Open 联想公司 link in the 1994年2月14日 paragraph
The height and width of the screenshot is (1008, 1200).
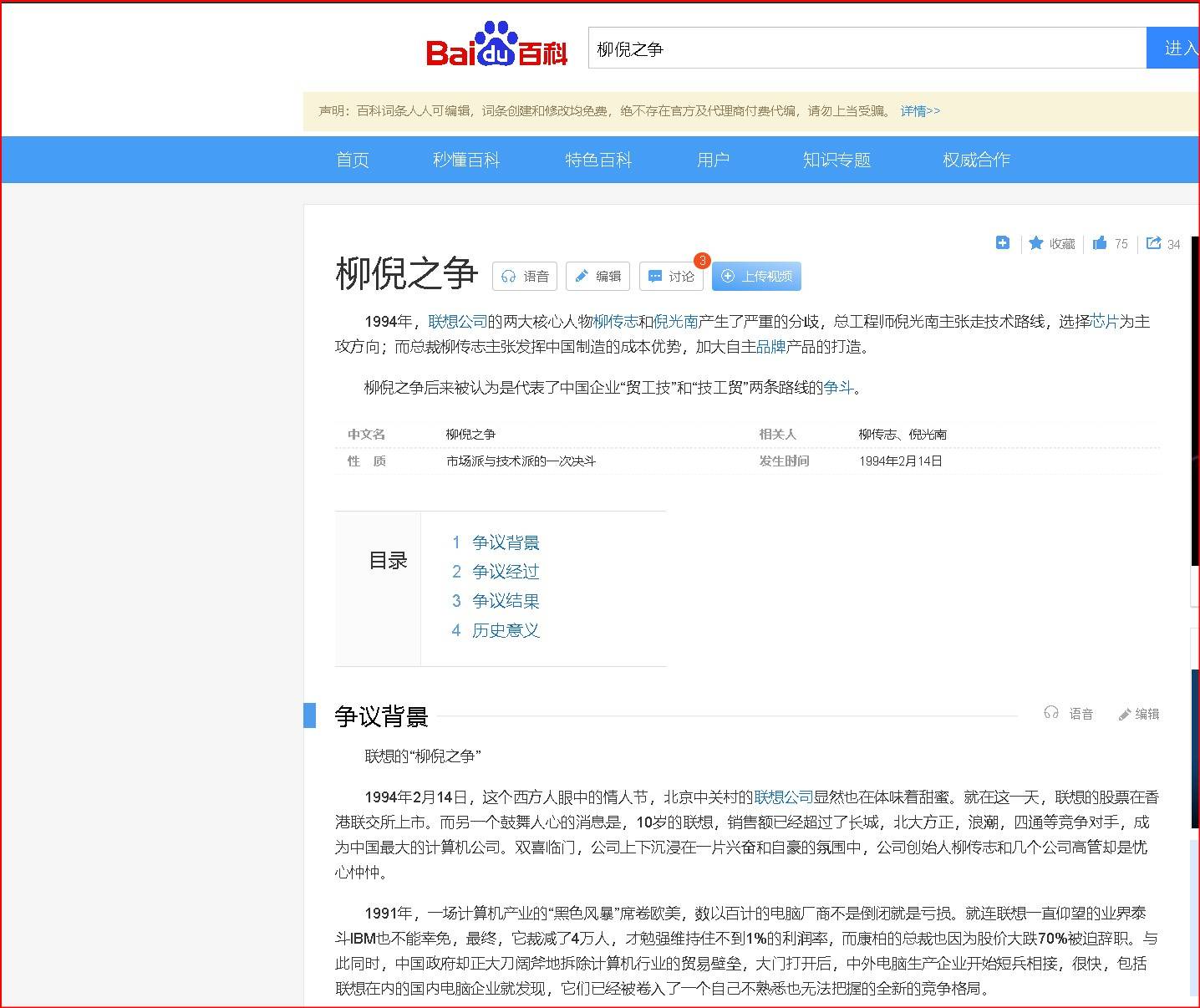coord(784,797)
